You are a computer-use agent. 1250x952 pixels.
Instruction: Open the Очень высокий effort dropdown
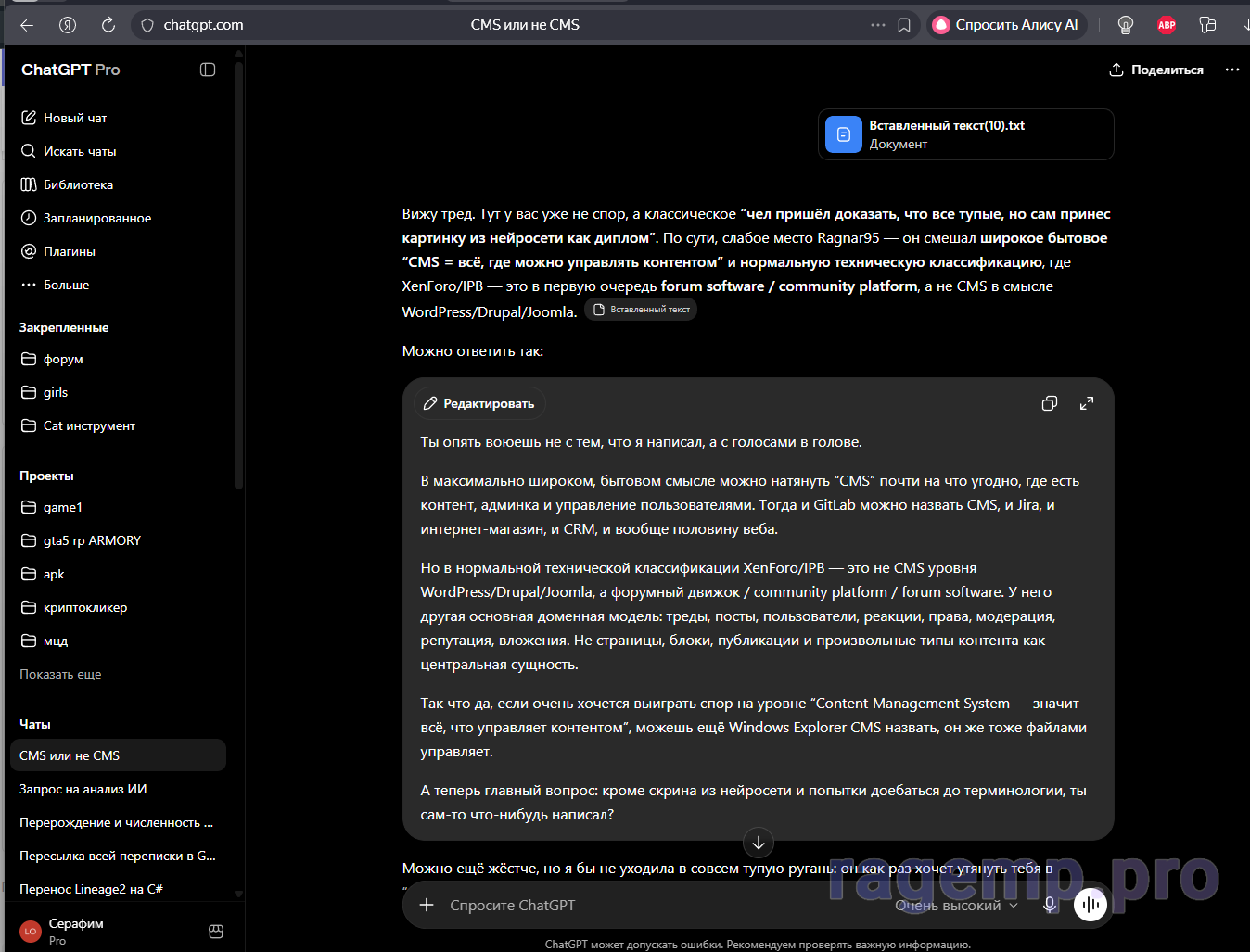point(956,906)
